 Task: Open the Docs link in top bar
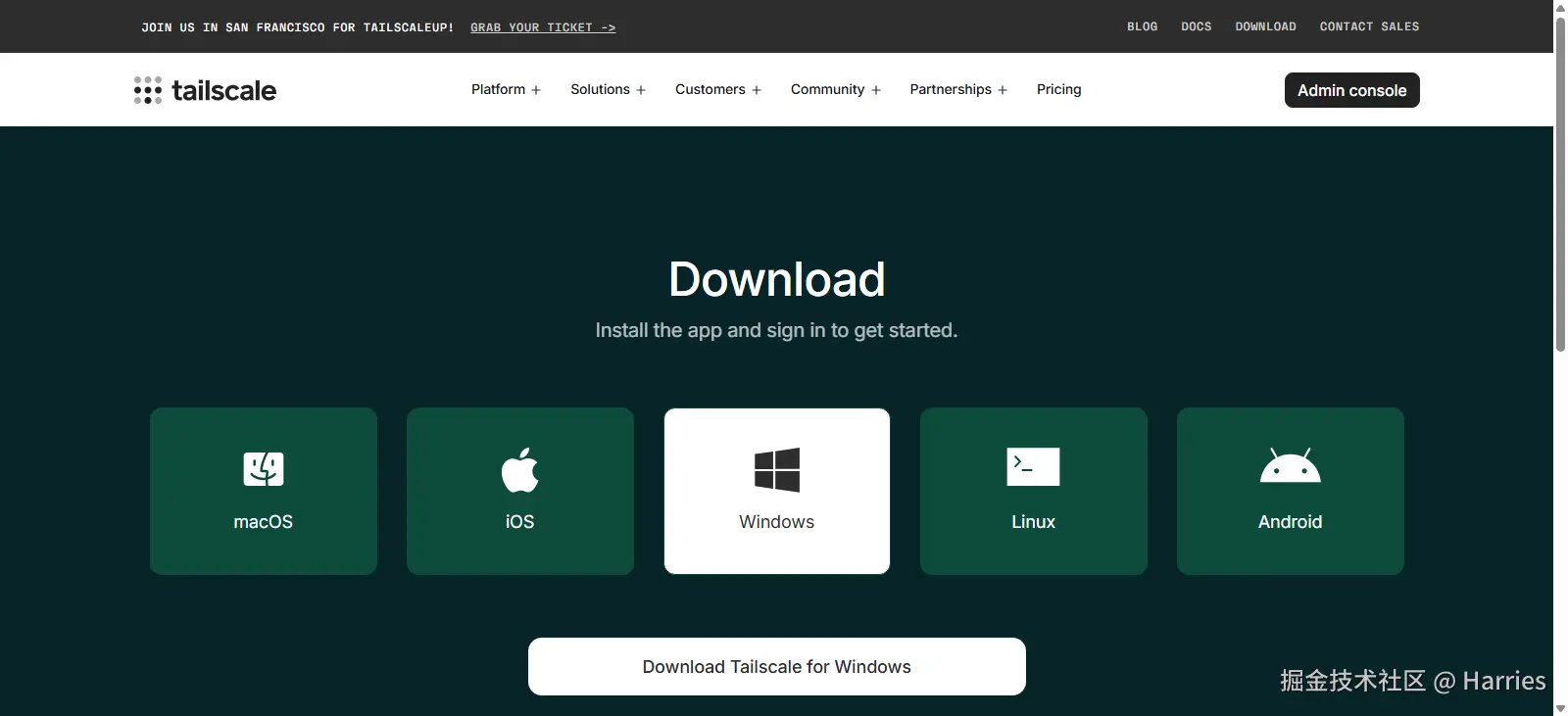point(1197,26)
